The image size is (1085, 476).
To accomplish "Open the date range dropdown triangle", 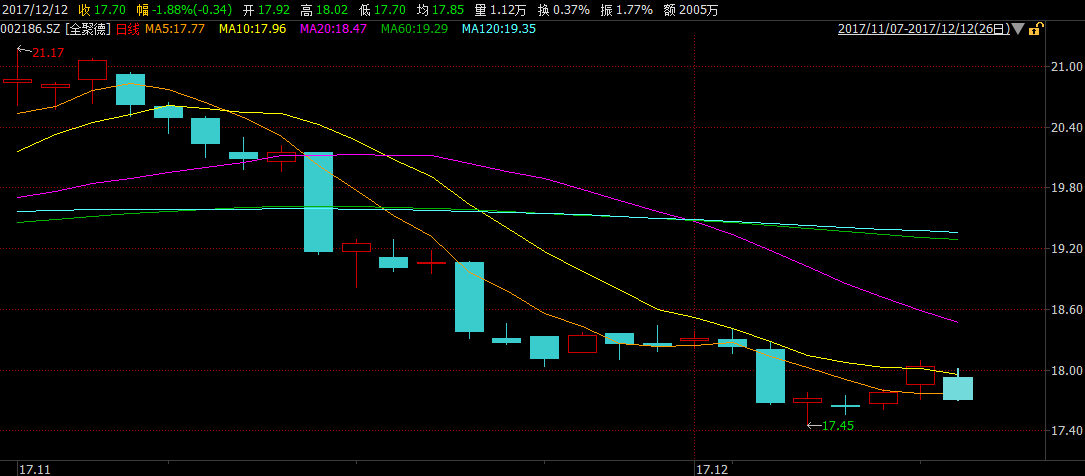I will click(x=1018, y=29).
